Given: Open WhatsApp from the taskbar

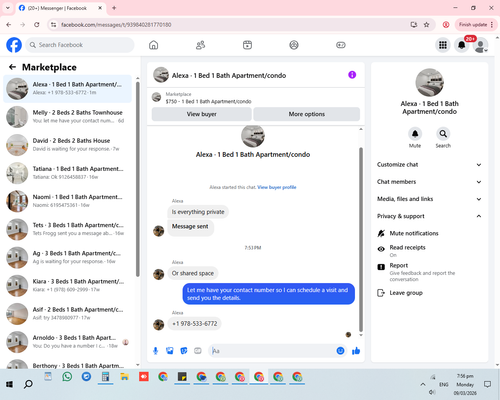Looking at the screenshot, I should 67,377.
